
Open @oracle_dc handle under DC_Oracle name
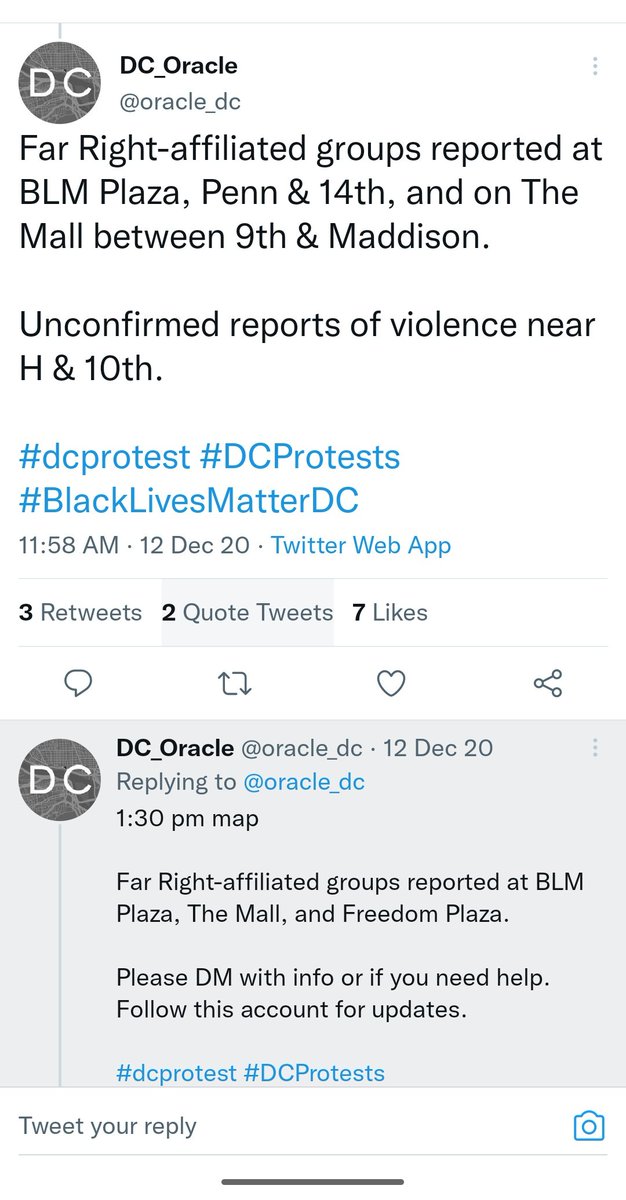(180, 101)
